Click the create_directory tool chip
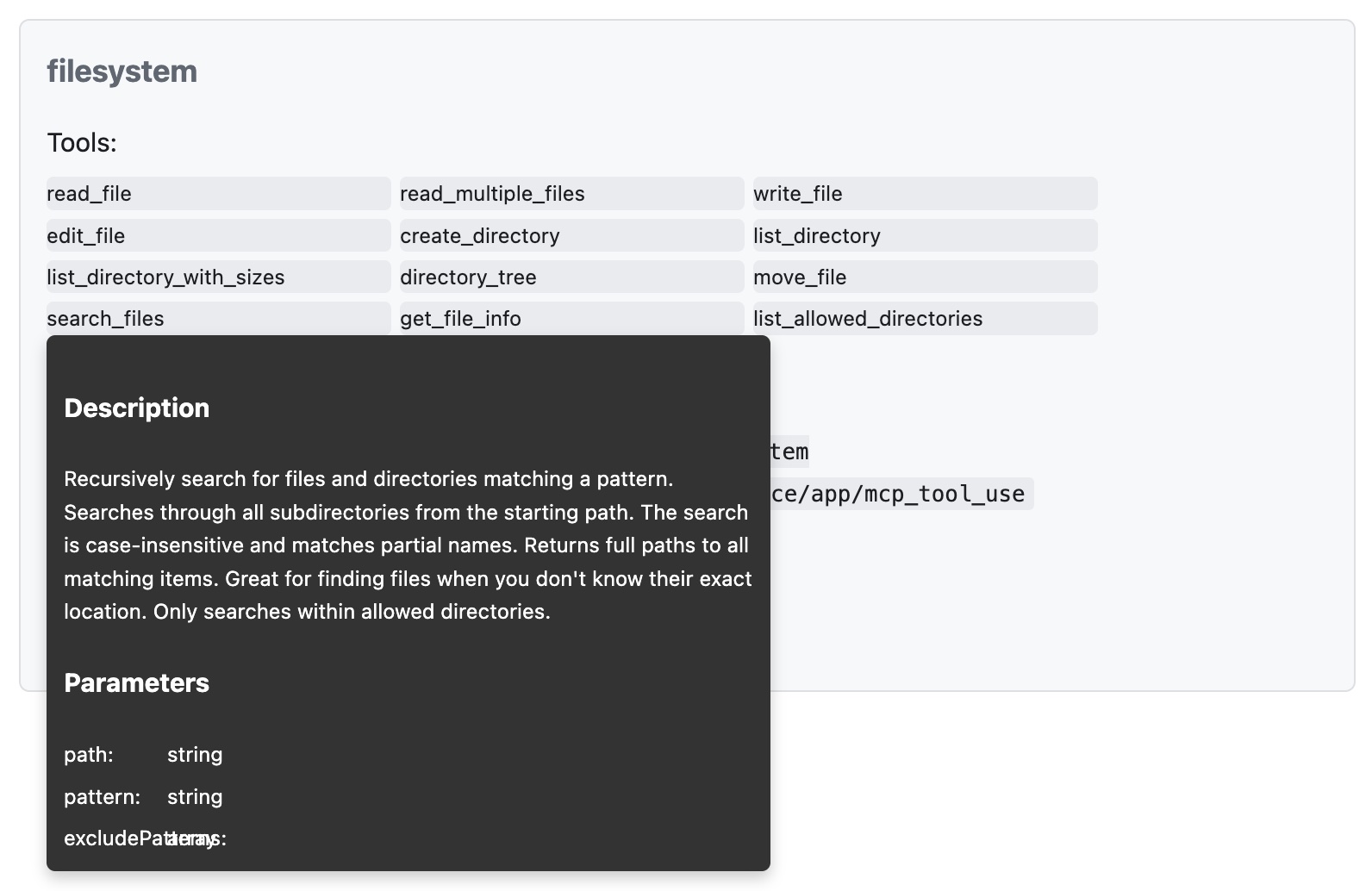This screenshot has height=891, width=1372. click(572, 235)
